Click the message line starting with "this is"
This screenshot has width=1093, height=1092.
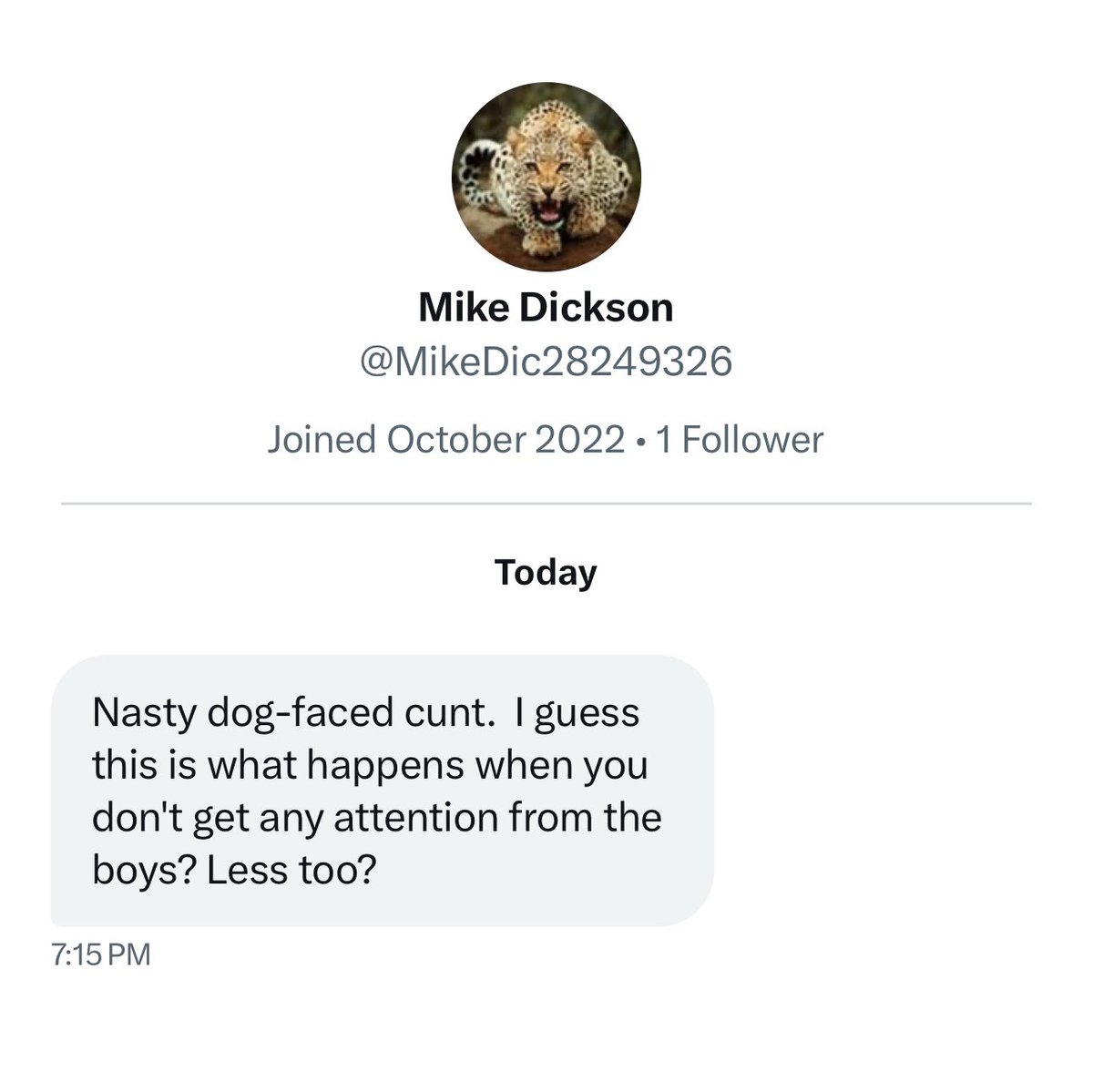pyautogui.click(x=369, y=764)
